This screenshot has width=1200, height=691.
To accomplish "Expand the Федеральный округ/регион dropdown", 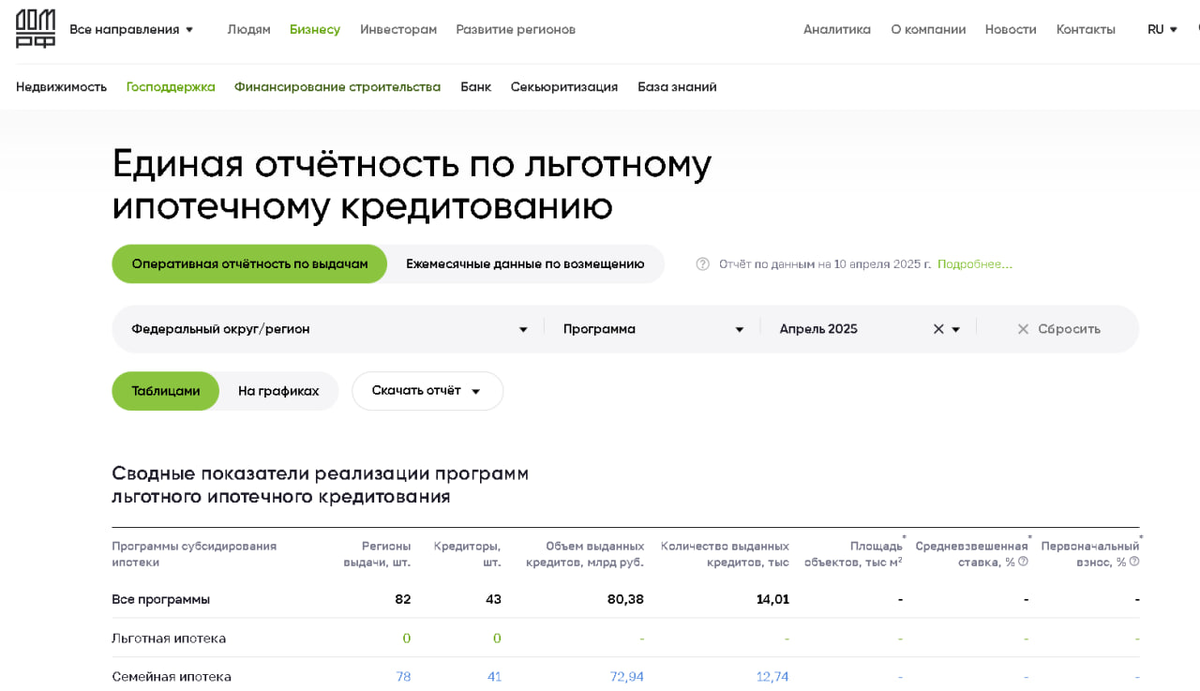I will (329, 329).
